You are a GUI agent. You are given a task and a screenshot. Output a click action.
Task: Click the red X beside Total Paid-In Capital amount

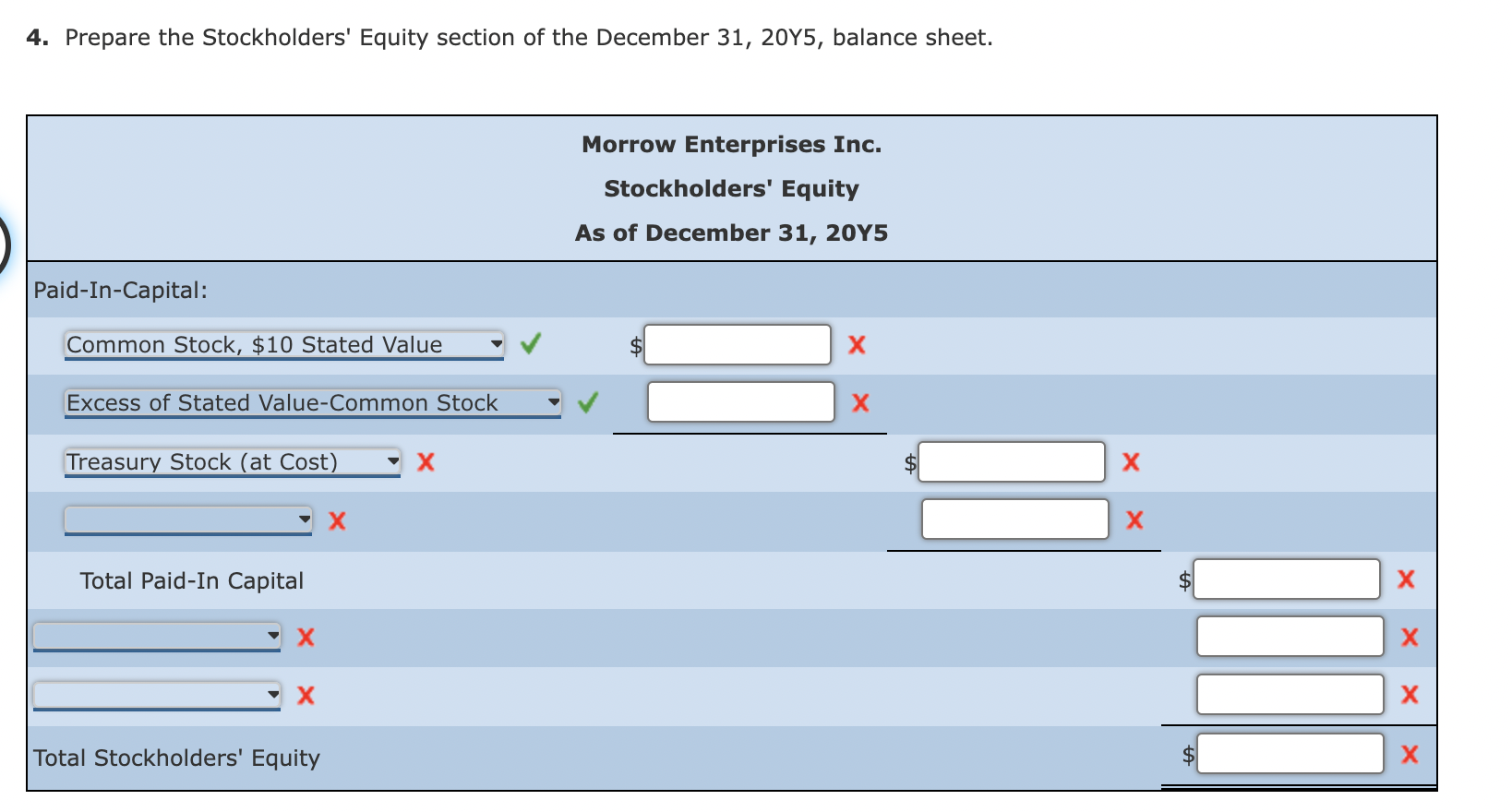(1407, 579)
